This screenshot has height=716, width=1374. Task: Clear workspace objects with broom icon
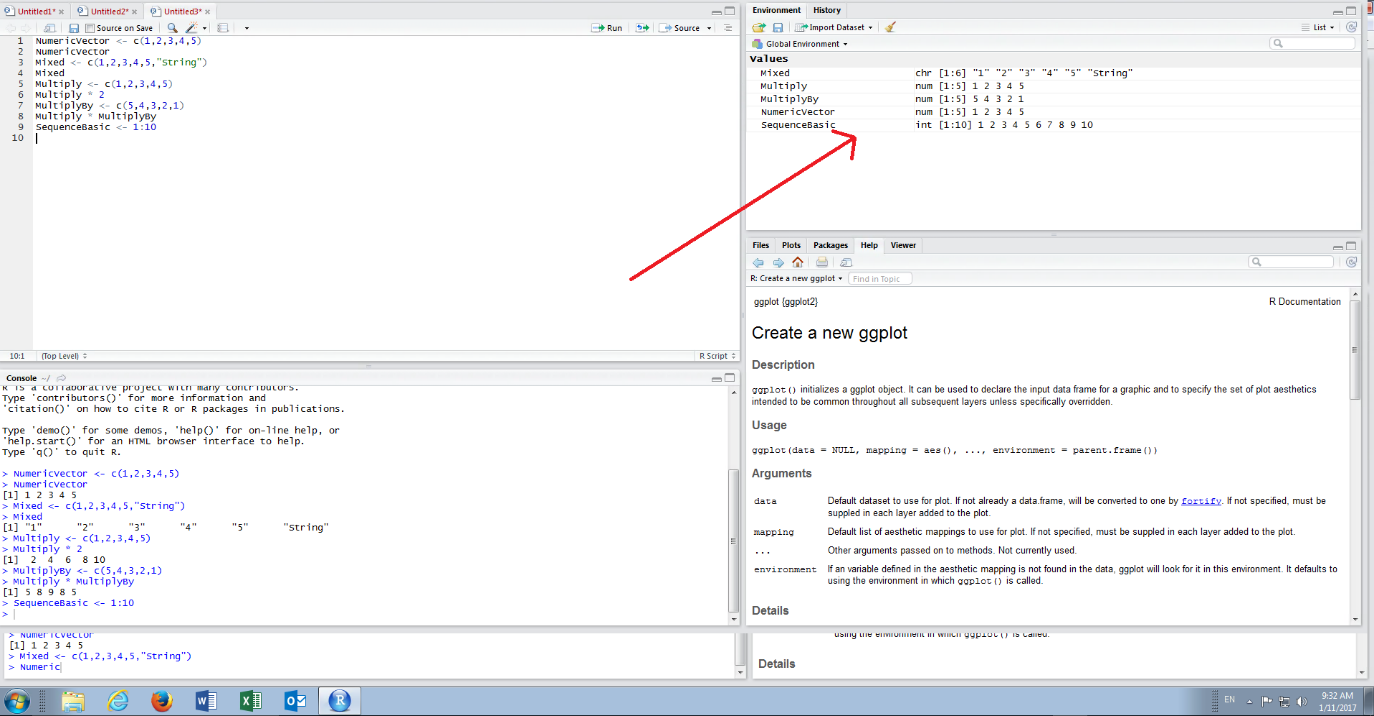pos(890,28)
